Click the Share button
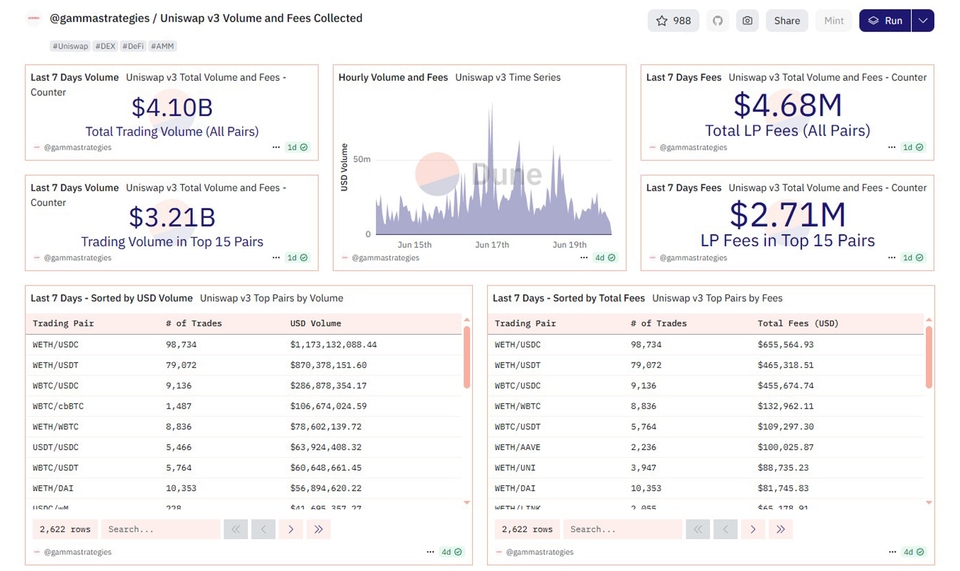This screenshot has width=960, height=571. [787, 21]
